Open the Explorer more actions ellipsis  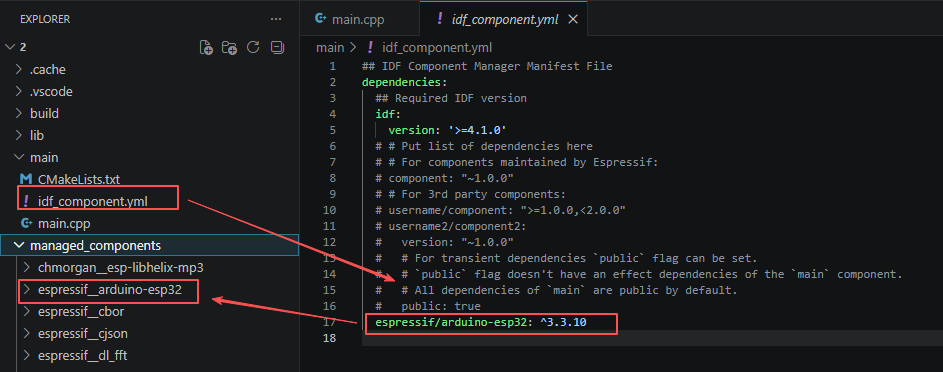tap(276, 19)
